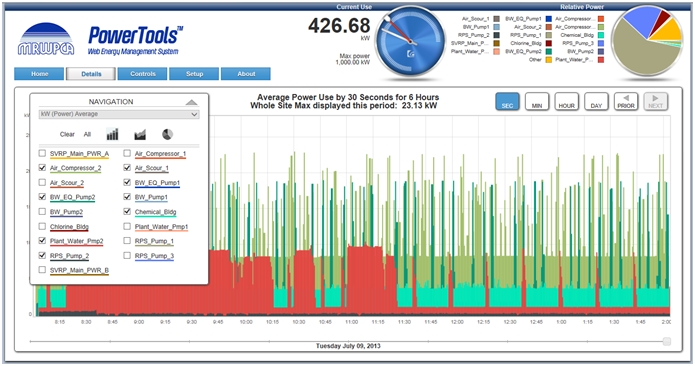Click the Tuesday July 09, 2013 date label

[x=348, y=346]
